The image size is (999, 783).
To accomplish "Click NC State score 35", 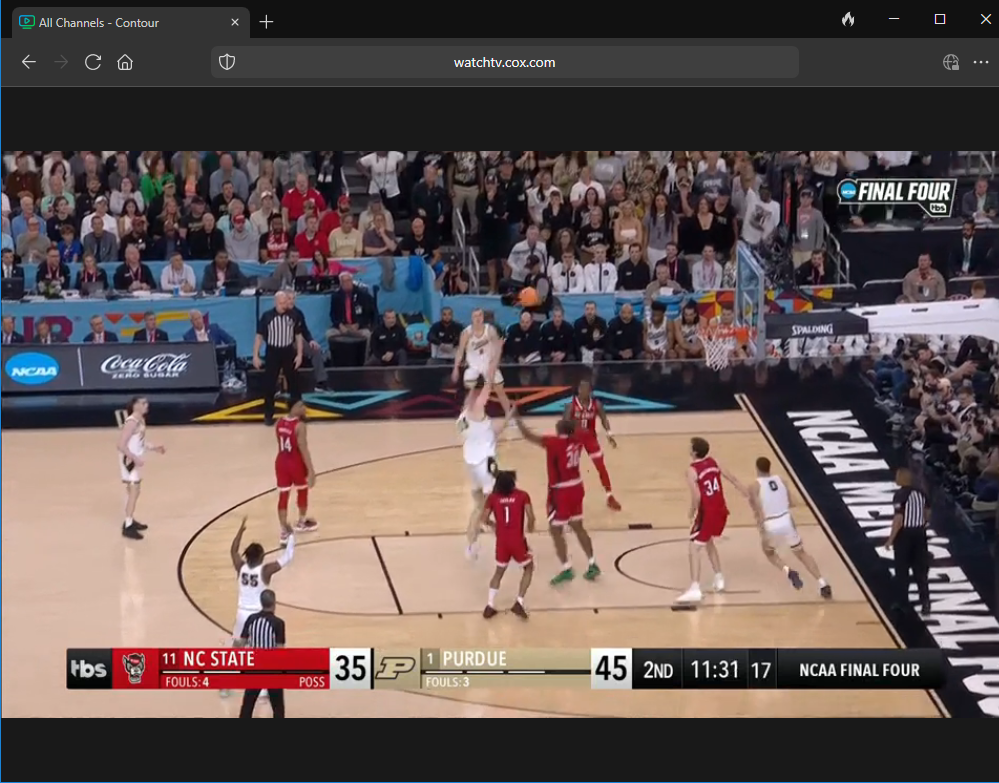I will coord(350,668).
